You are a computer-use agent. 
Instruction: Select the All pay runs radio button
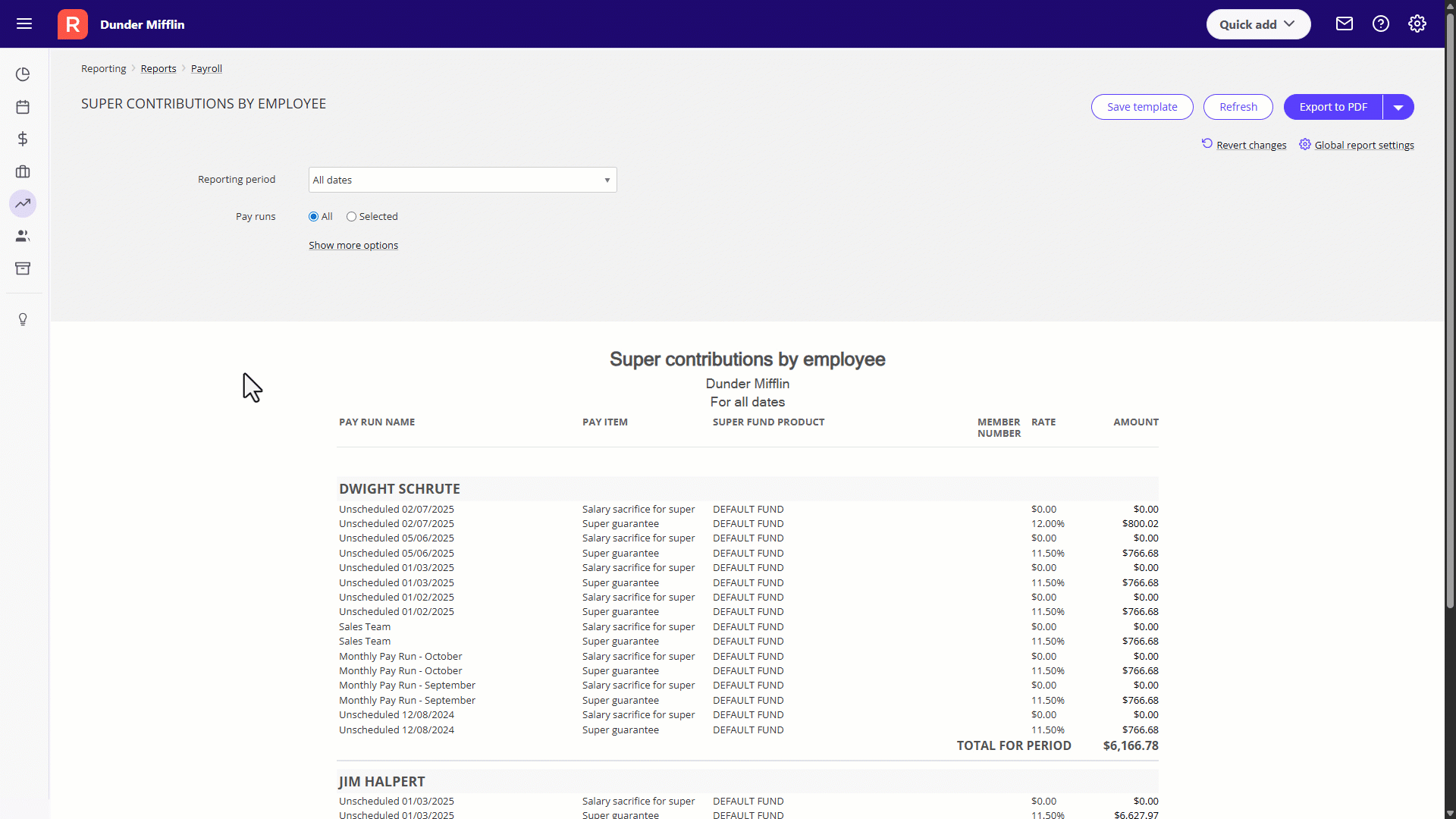click(313, 216)
